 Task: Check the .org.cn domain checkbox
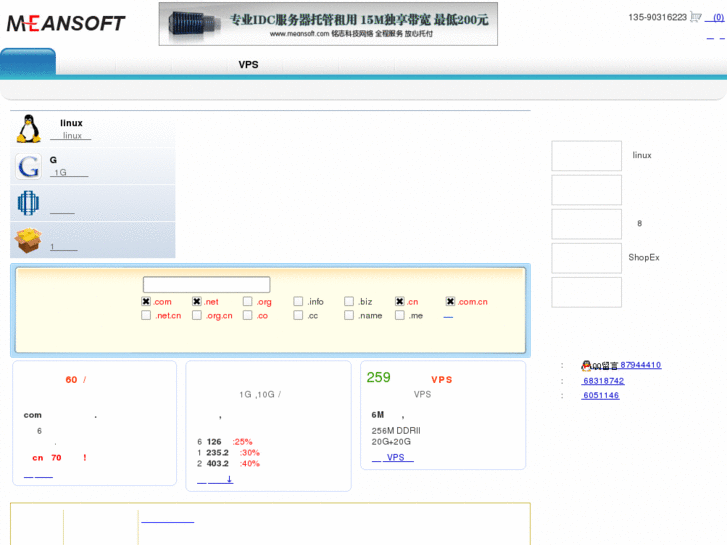197,315
